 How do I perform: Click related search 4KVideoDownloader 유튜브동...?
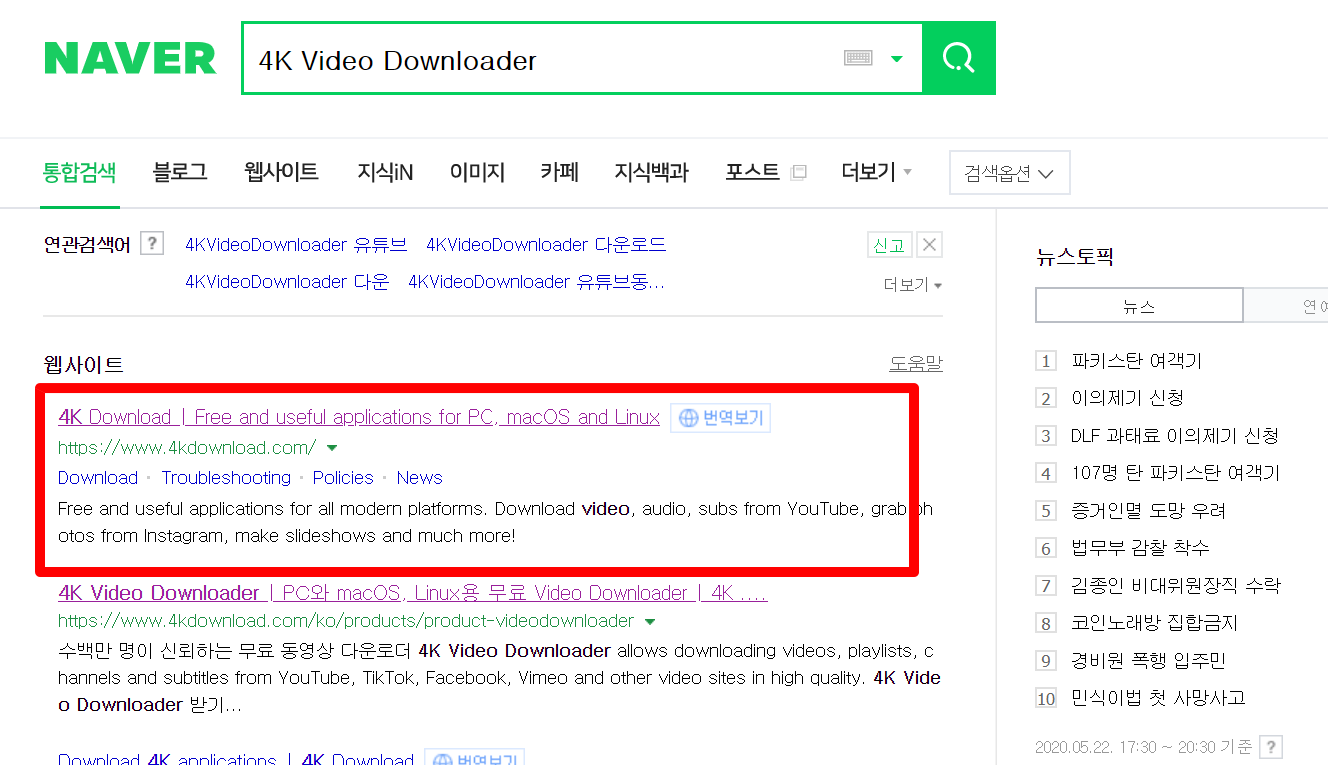536,282
